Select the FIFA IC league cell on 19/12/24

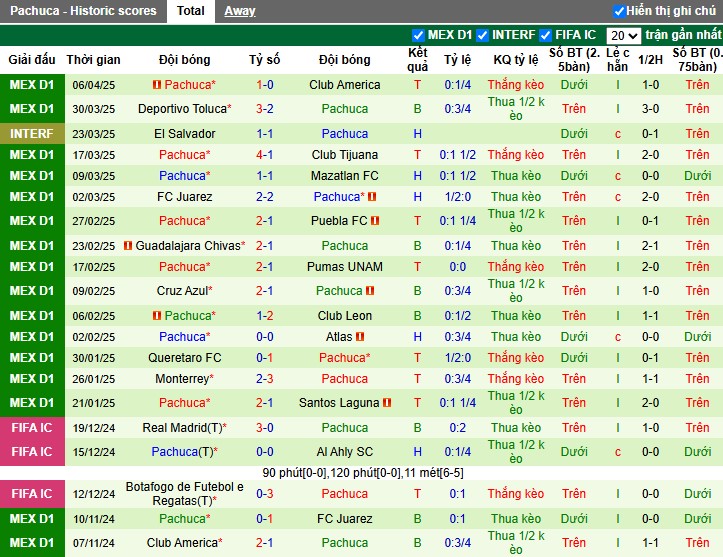coord(32,428)
